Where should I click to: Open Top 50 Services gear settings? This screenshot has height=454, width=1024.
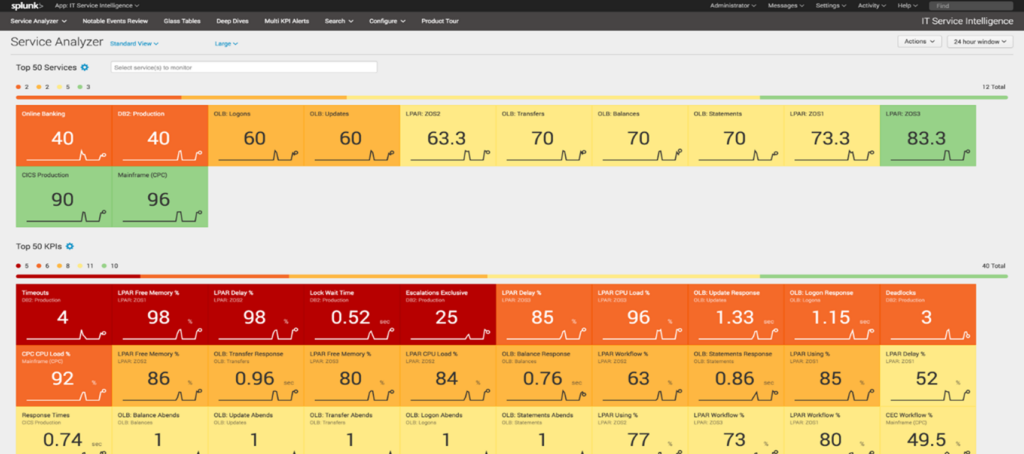(85, 67)
